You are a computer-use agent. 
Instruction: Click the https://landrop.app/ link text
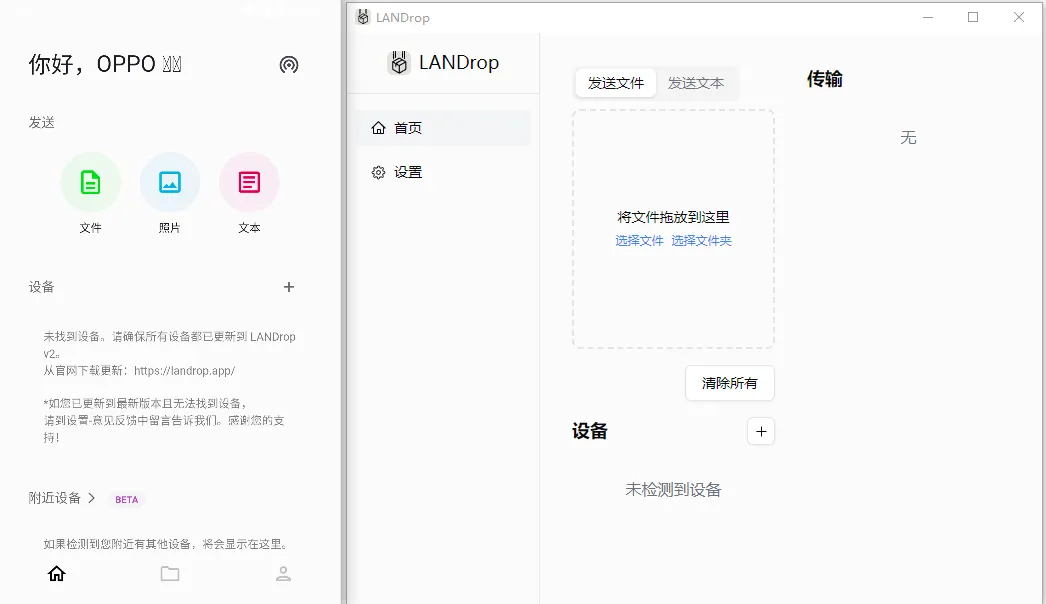pos(185,370)
